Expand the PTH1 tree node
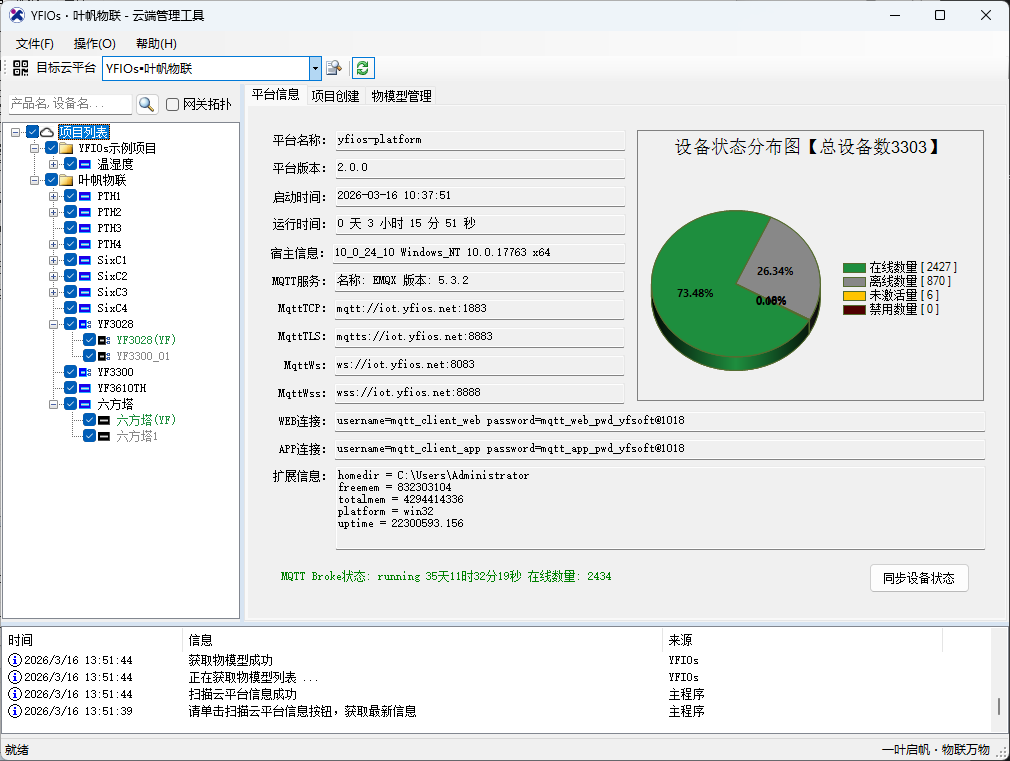 pos(53,196)
